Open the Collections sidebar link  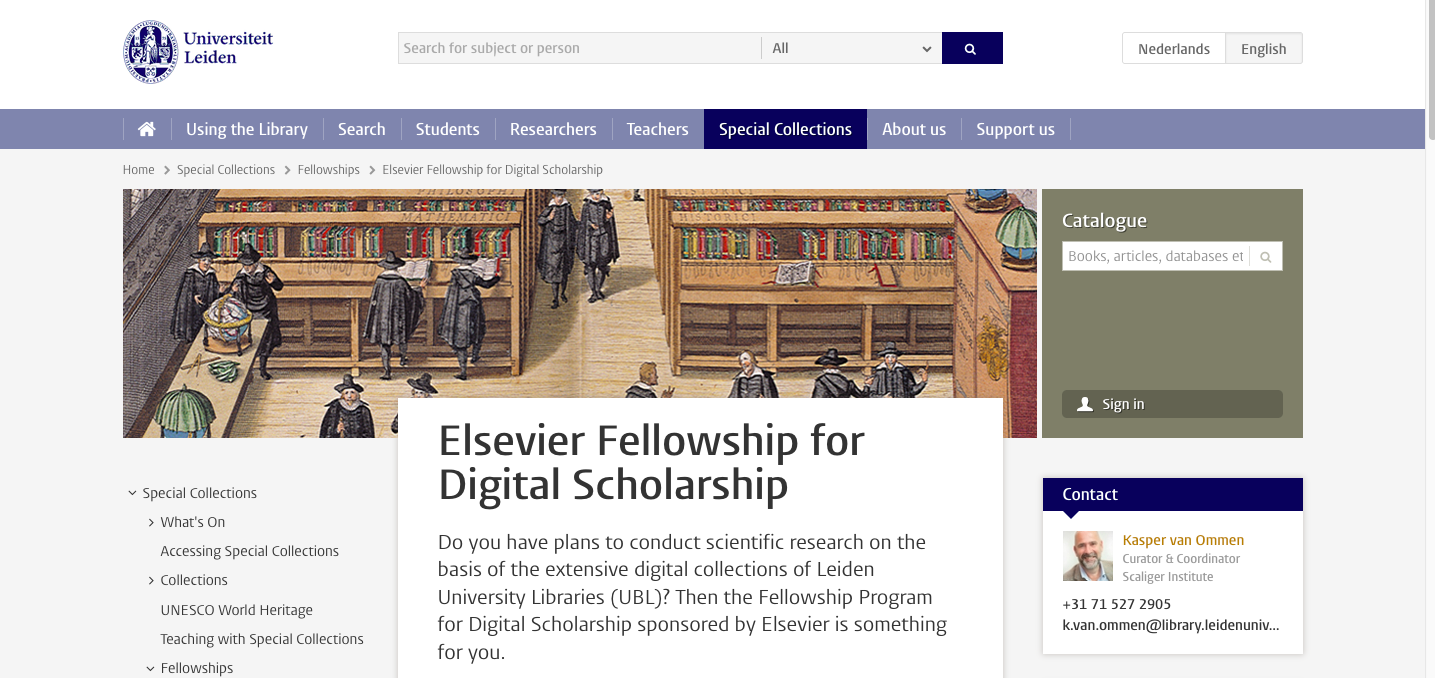coord(194,580)
